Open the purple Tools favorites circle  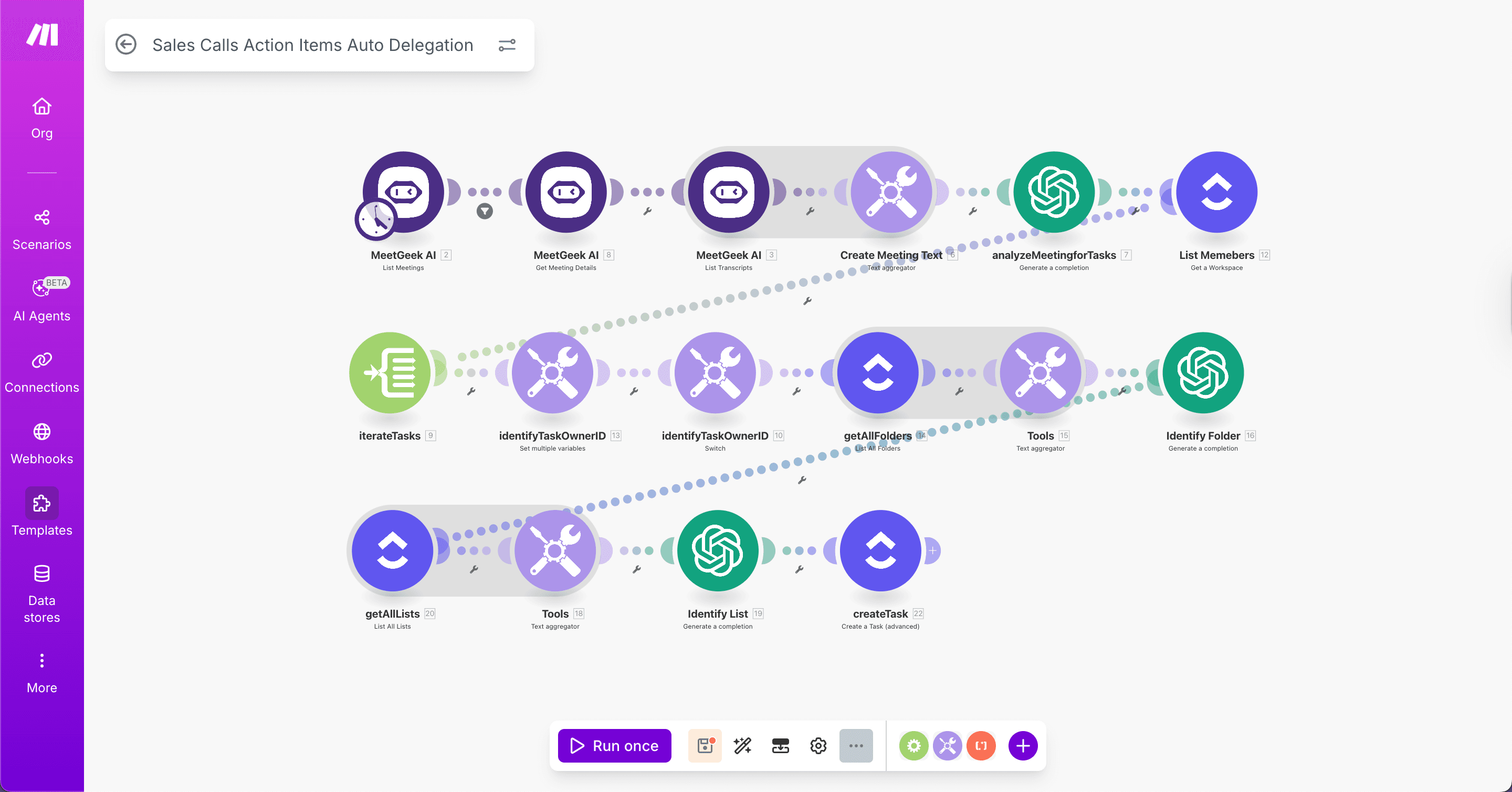[947, 746]
